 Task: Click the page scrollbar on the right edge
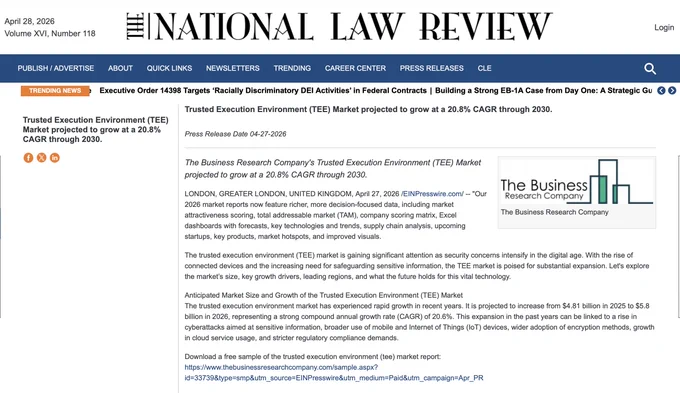(x=679, y=236)
